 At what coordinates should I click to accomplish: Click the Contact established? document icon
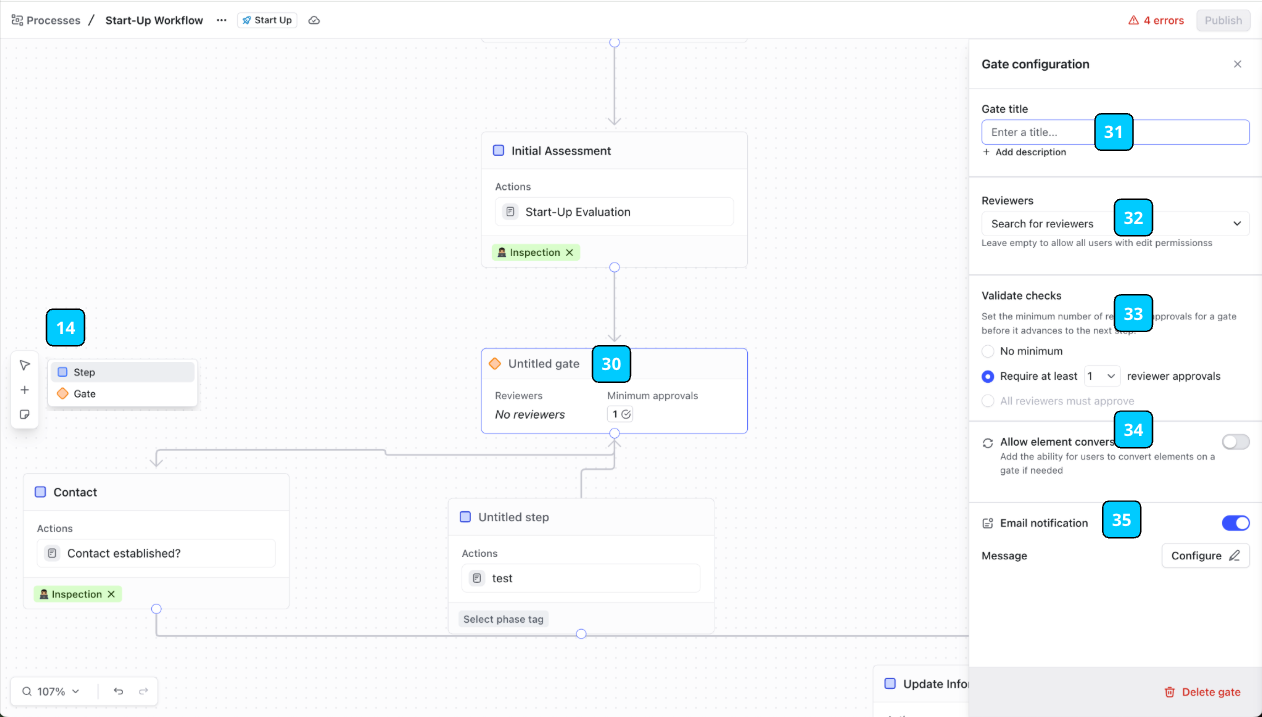pos(52,553)
